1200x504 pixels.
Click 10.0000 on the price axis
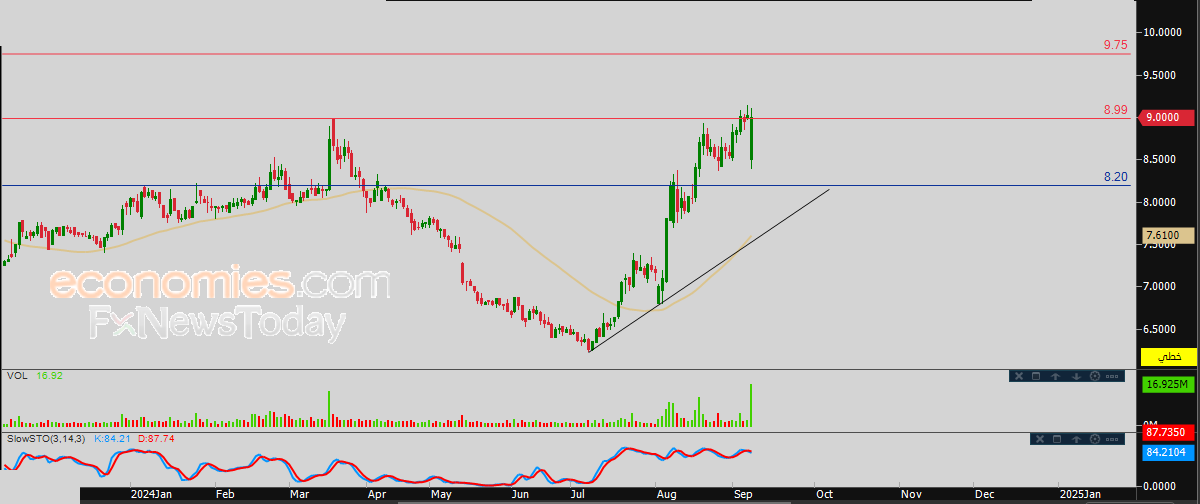pos(1165,32)
